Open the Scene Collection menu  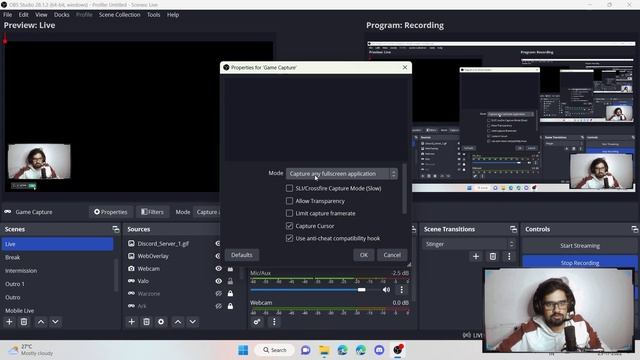click(x=119, y=15)
